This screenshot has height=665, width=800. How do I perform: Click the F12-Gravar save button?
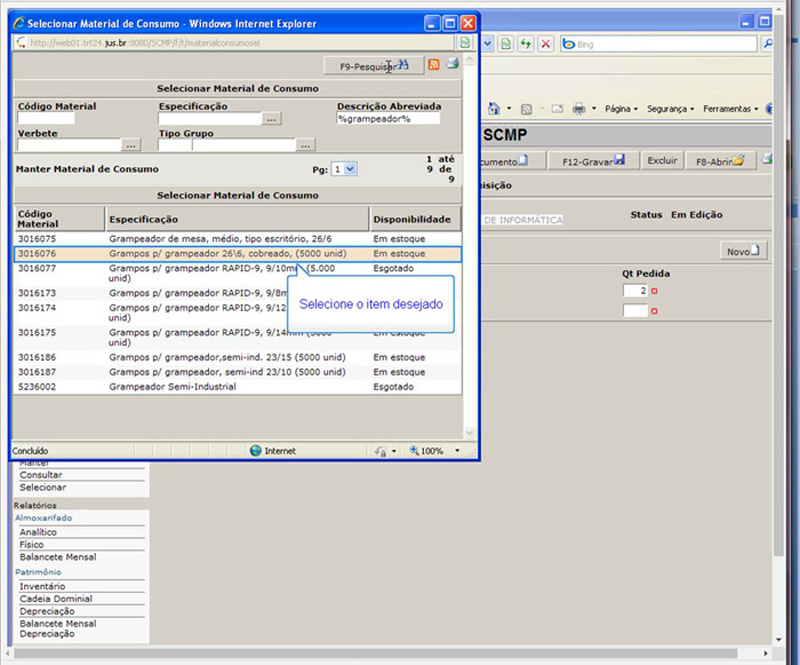click(x=593, y=161)
